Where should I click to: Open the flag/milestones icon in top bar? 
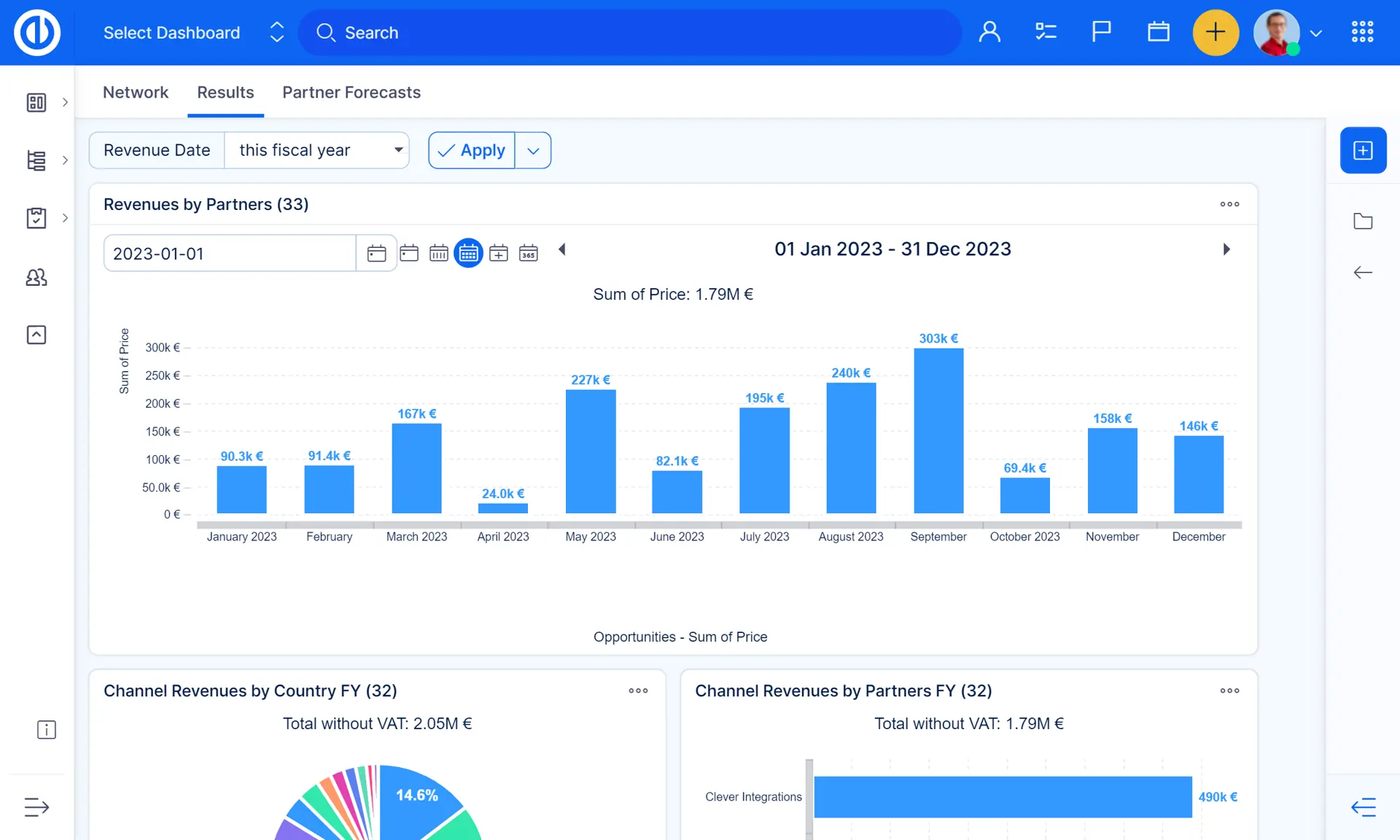tap(1101, 32)
